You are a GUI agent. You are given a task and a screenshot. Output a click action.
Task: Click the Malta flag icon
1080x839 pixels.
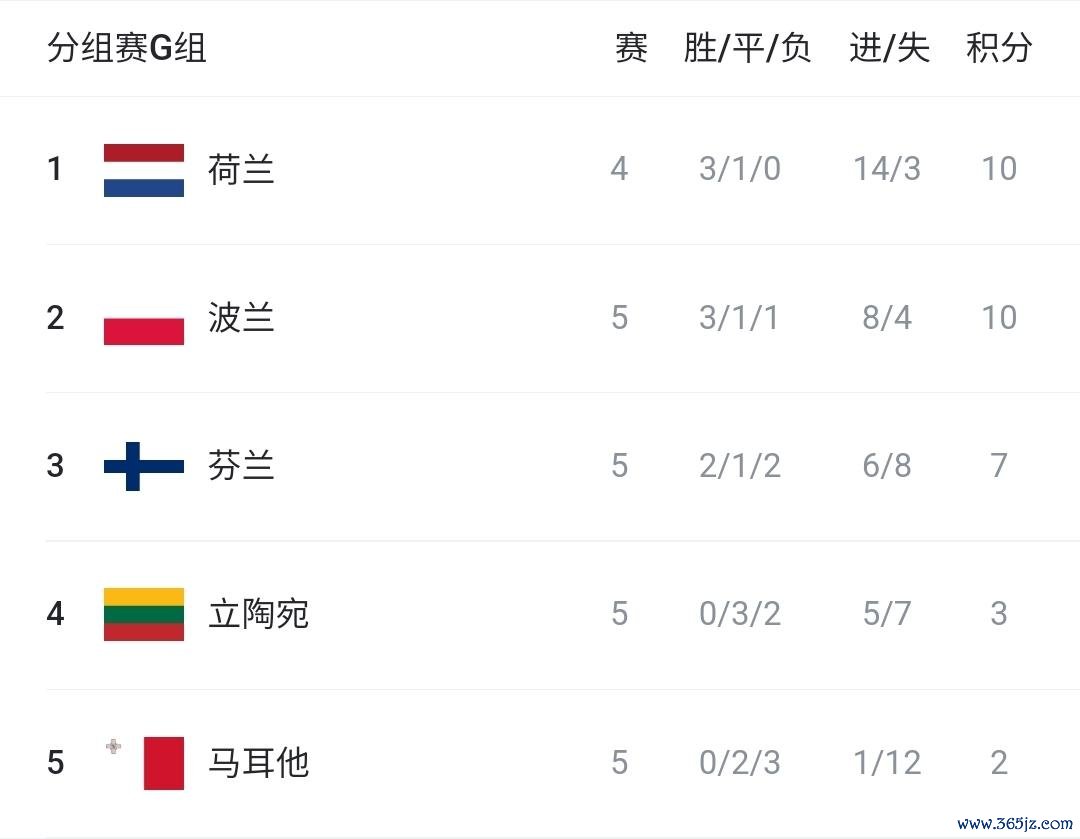[143, 763]
